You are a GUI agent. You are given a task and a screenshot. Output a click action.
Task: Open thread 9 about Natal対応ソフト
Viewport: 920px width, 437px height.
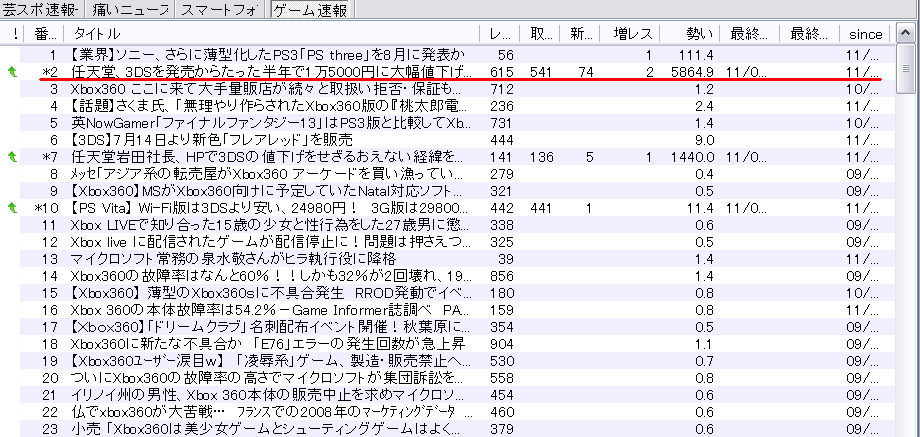click(268, 191)
